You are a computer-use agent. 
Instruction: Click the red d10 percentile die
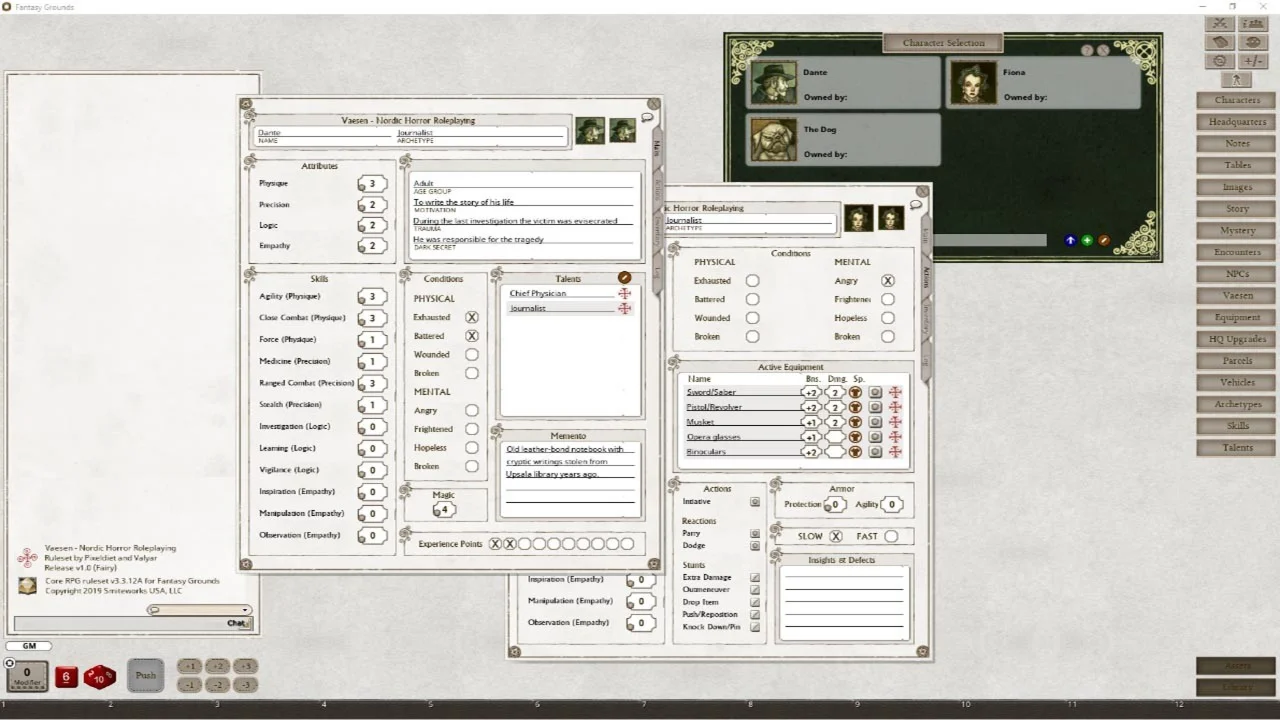tap(99, 677)
